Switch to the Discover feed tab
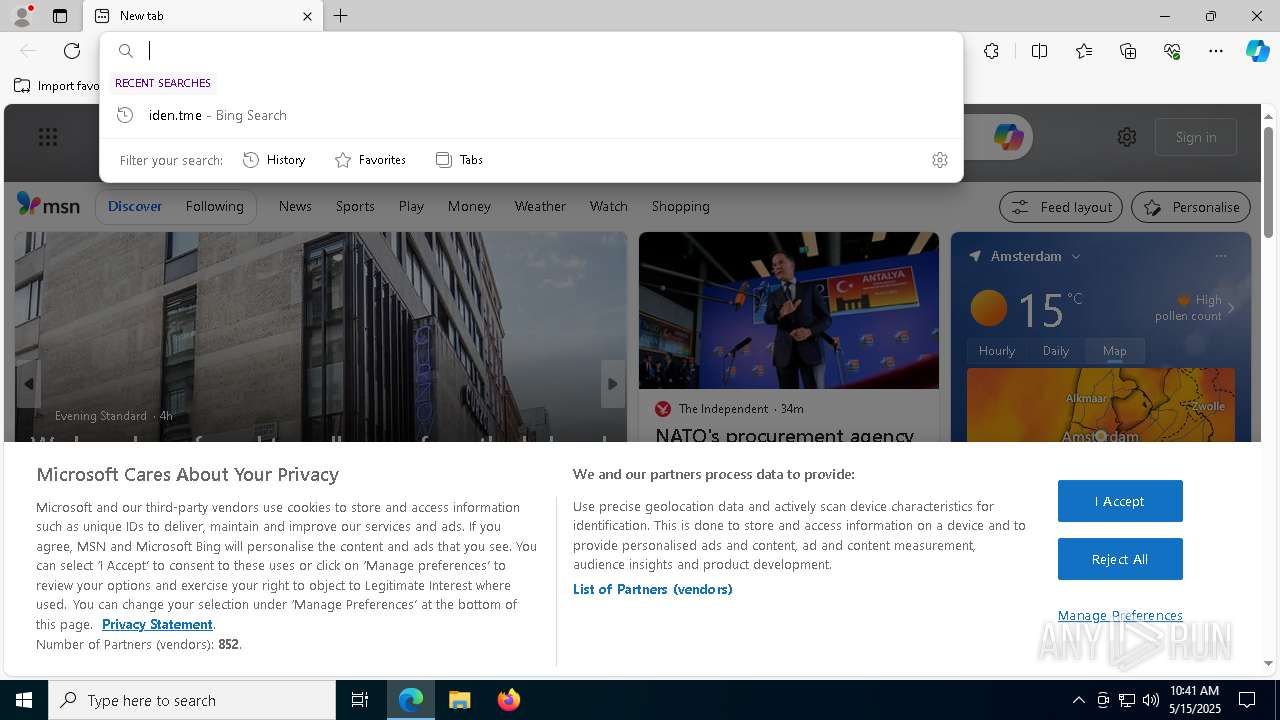This screenshot has height=720, width=1280. point(135,206)
